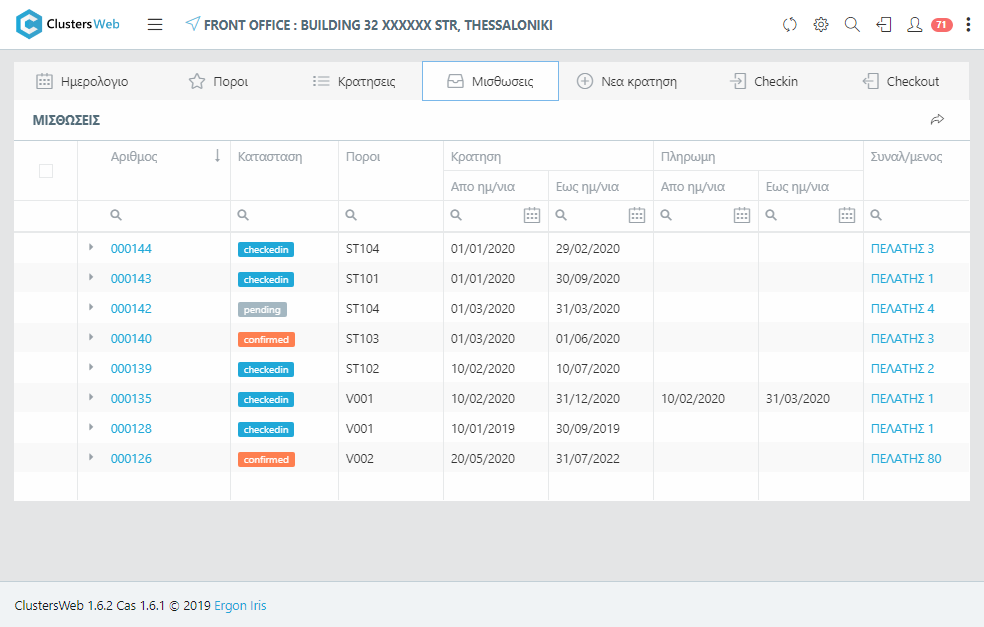Open the Checkout tab
The height and width of the screenshot is (627, 984).
[901, 82]
